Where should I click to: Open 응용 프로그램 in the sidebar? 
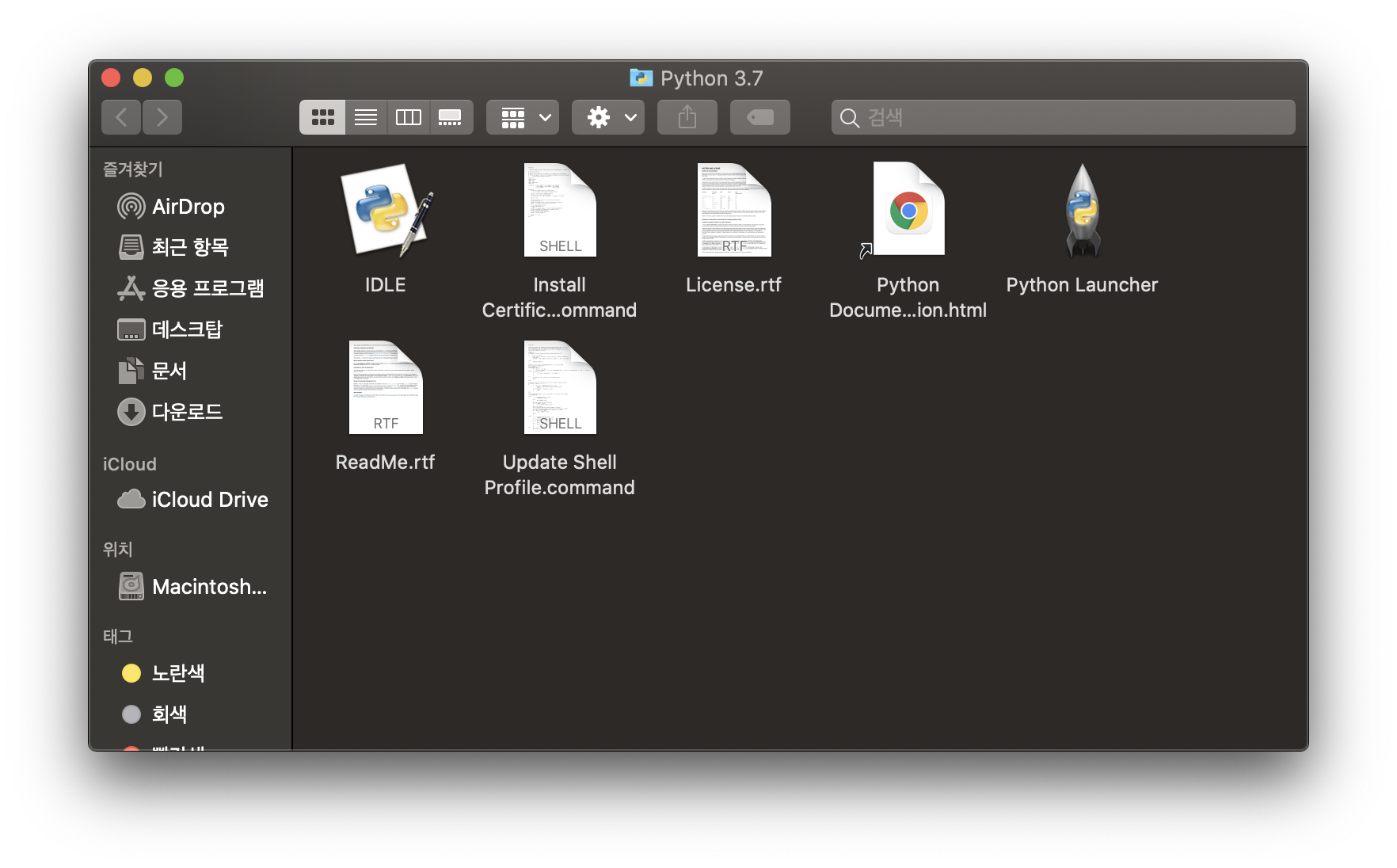pyautogui.click(x=190, y=288)
